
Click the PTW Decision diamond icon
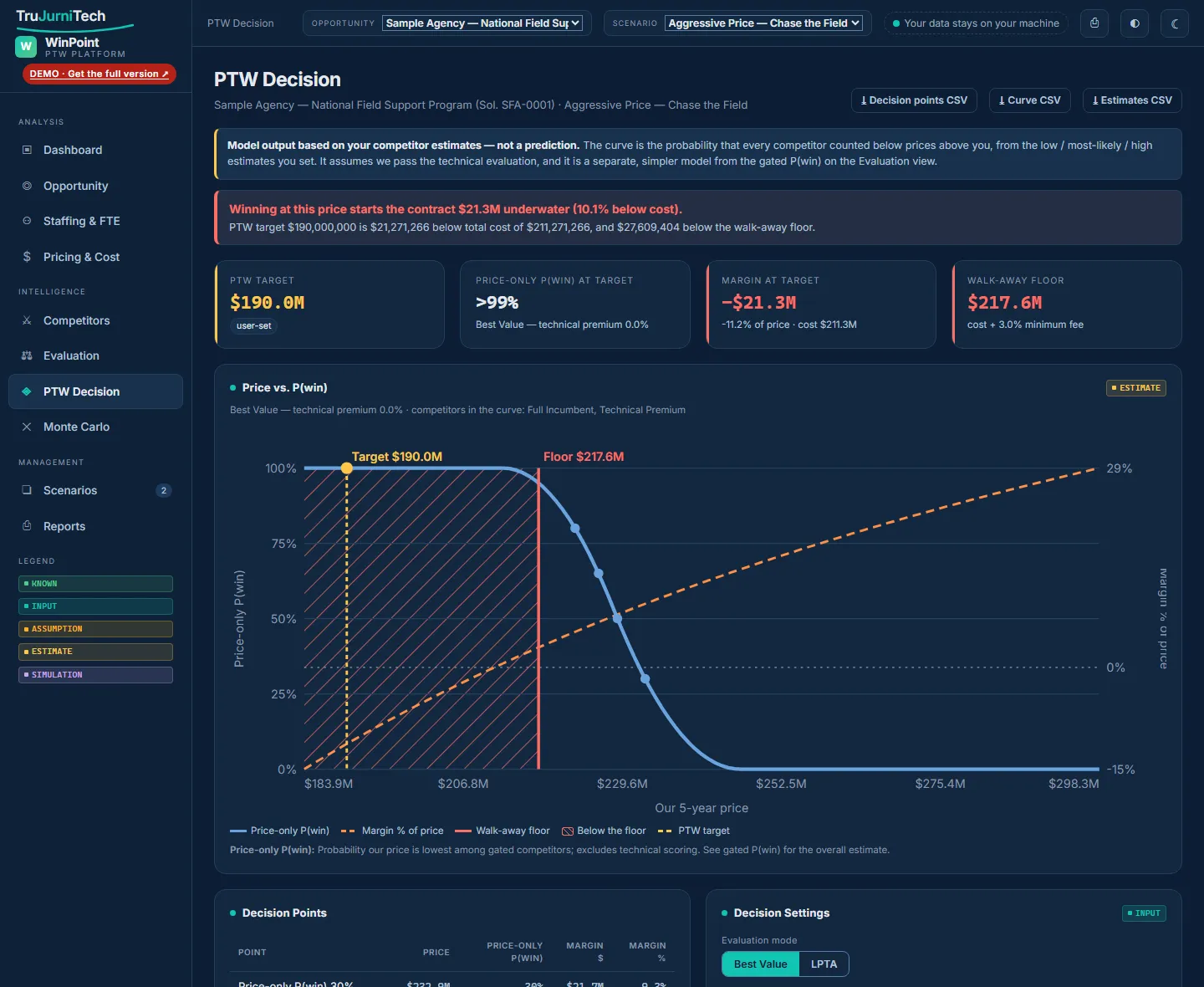point(27,391)
